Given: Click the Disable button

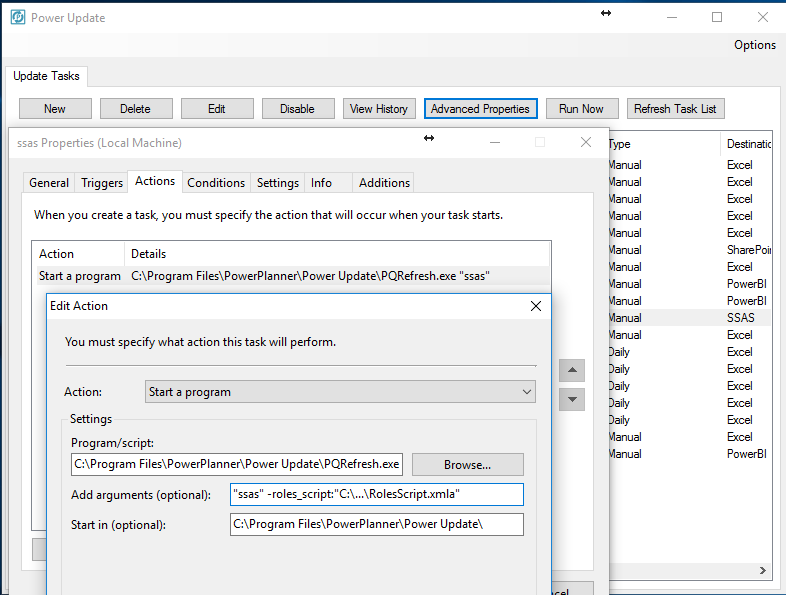Looking at the screenshot, I should pos(298,109).
